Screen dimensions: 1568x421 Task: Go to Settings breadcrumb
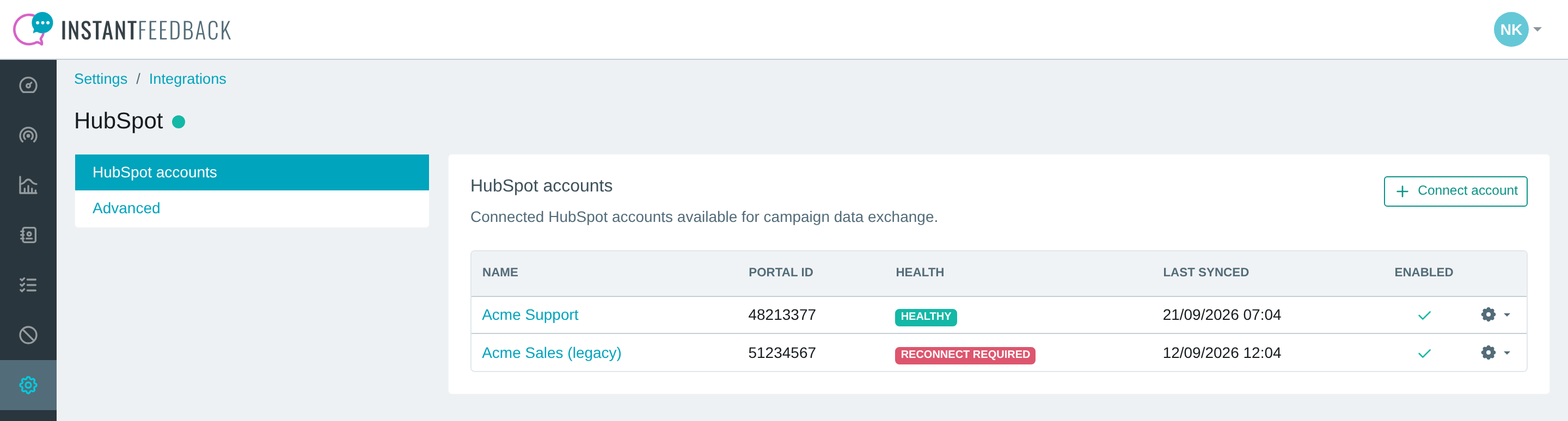[x=100, y=79]
